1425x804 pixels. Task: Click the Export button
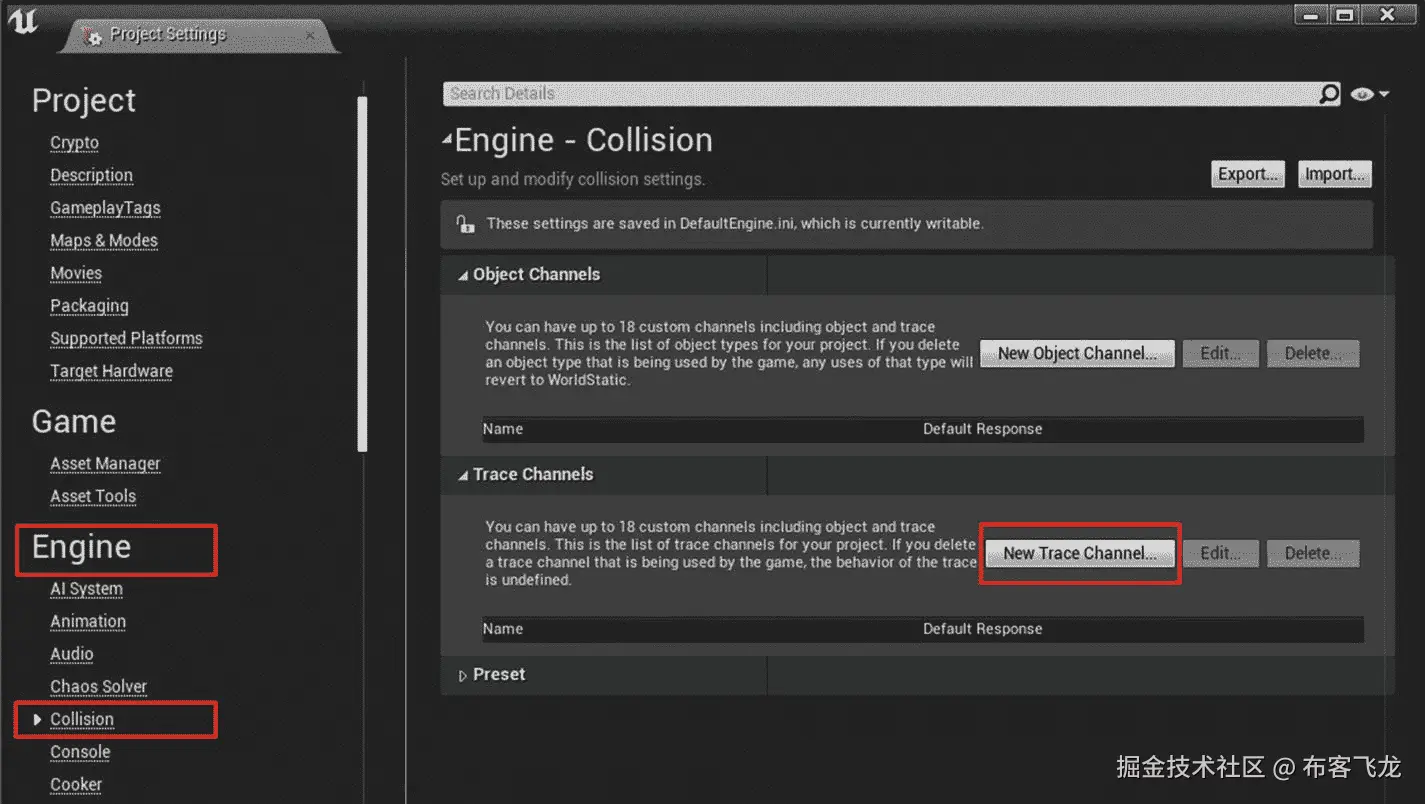coord(1247,174)
